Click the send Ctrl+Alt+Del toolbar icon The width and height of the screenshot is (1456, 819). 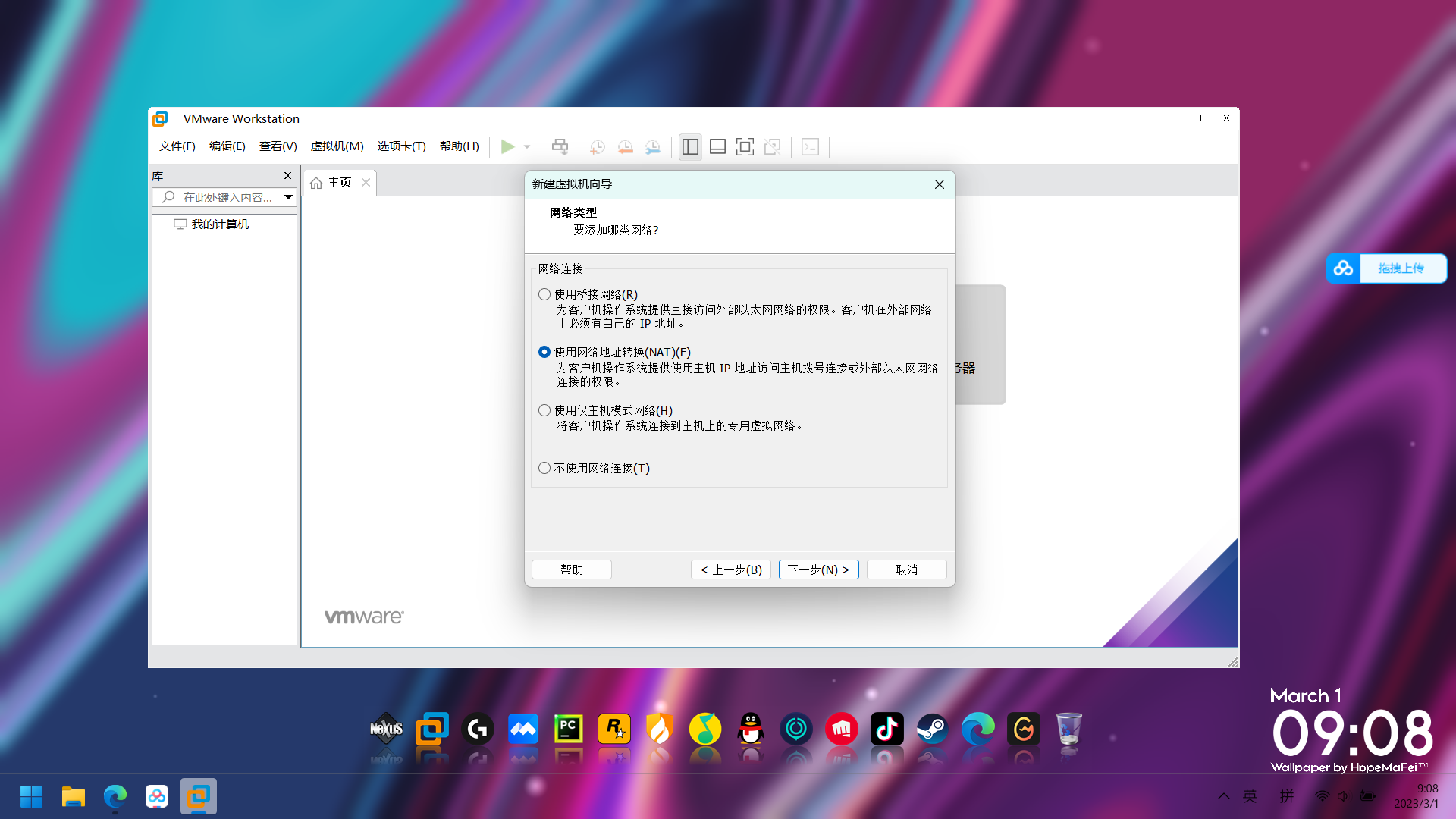click(560, 147)
